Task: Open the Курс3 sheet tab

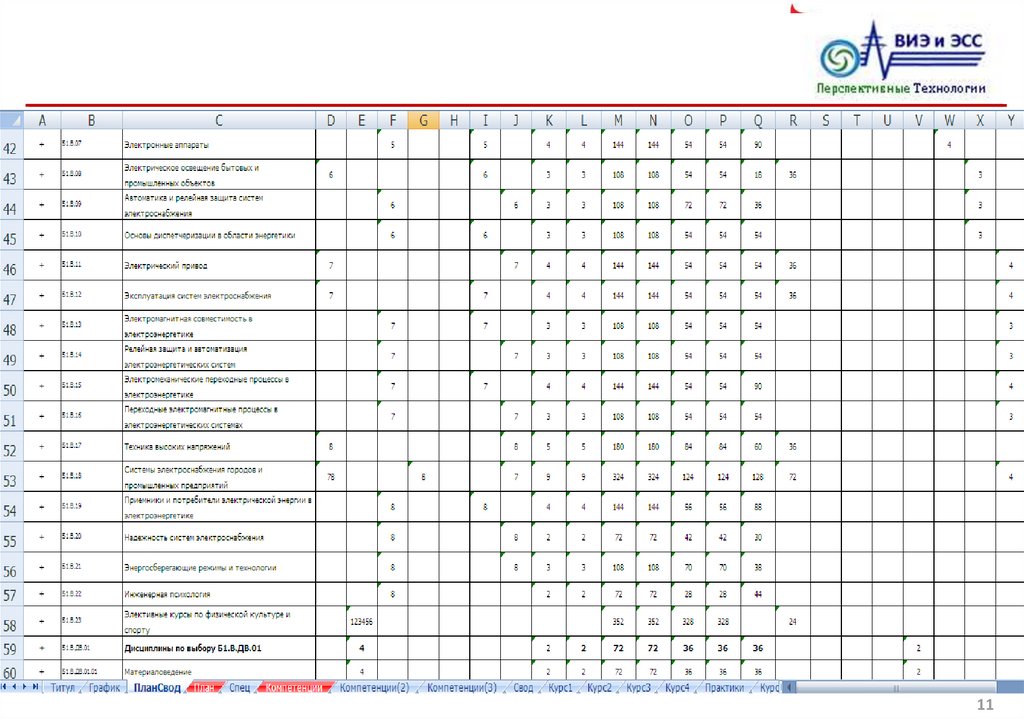Action: tap(639, 688)
